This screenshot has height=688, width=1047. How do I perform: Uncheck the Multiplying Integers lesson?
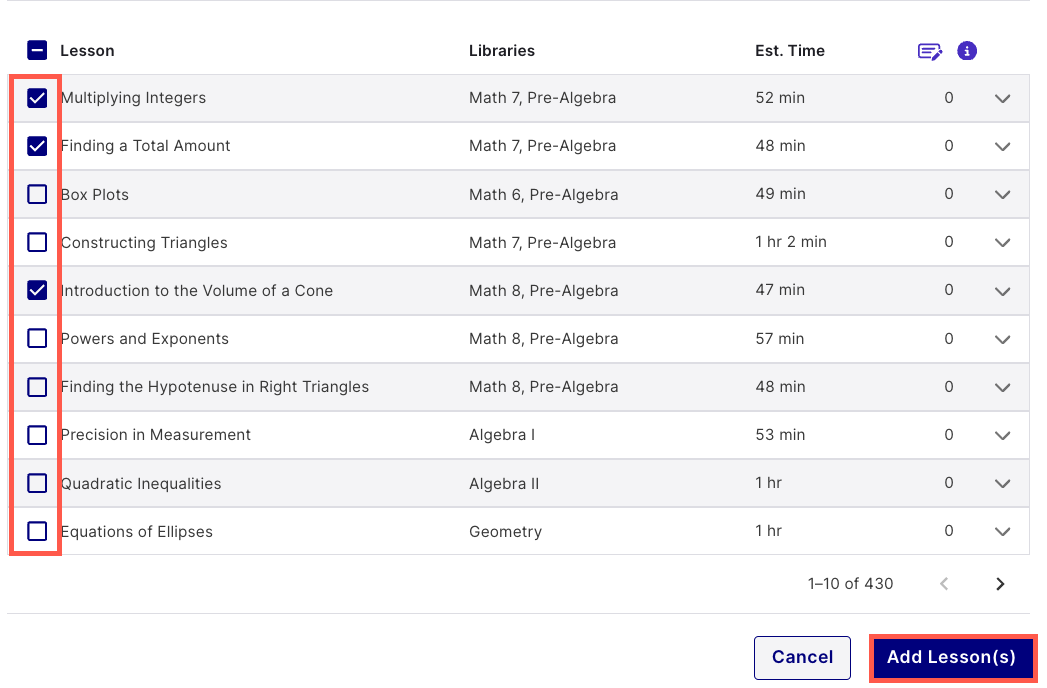click(37, 98)
